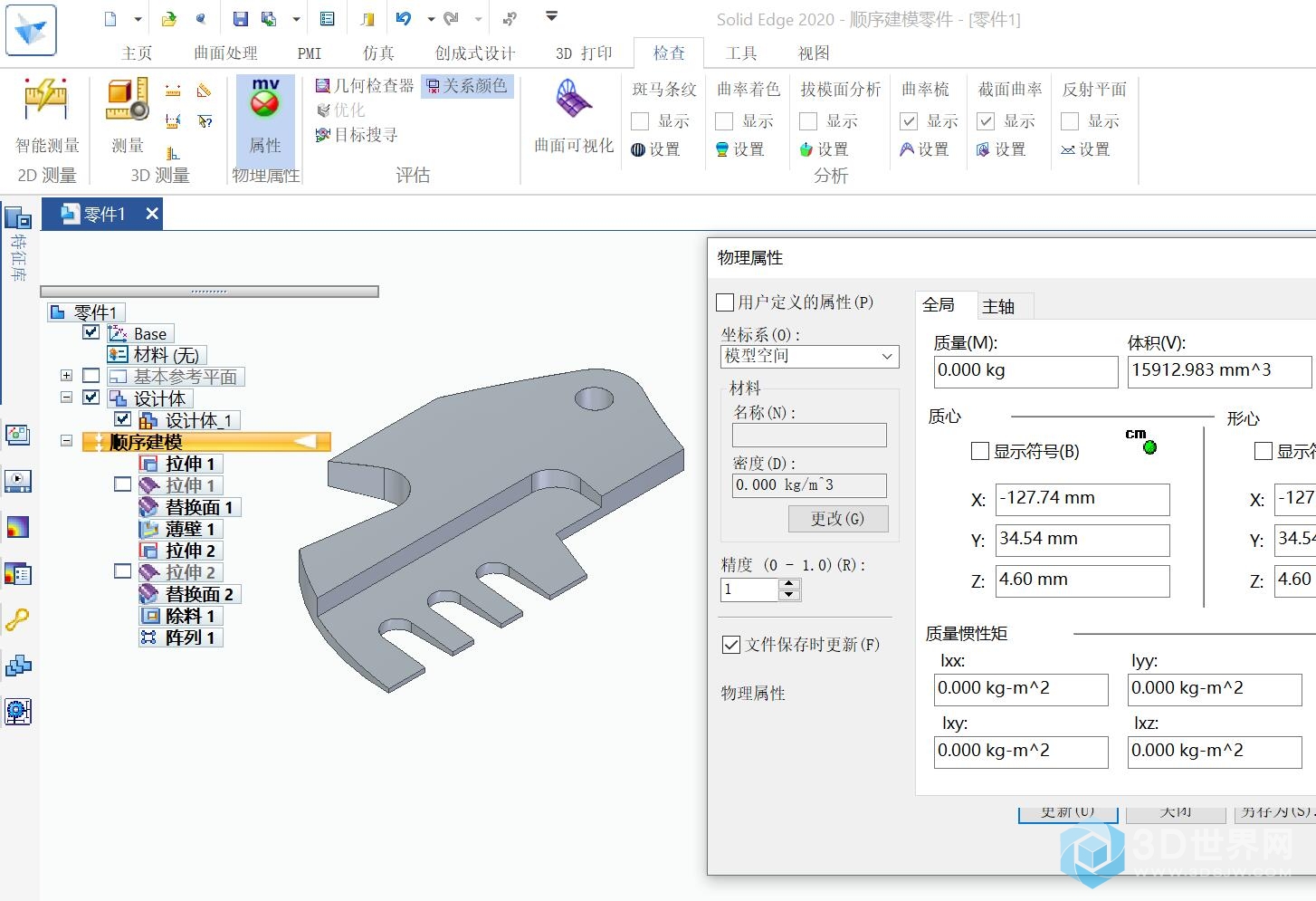1316x901 pixels.
Task: Uncheck Curvature Comb display checkbox
Action: point(909,121)
